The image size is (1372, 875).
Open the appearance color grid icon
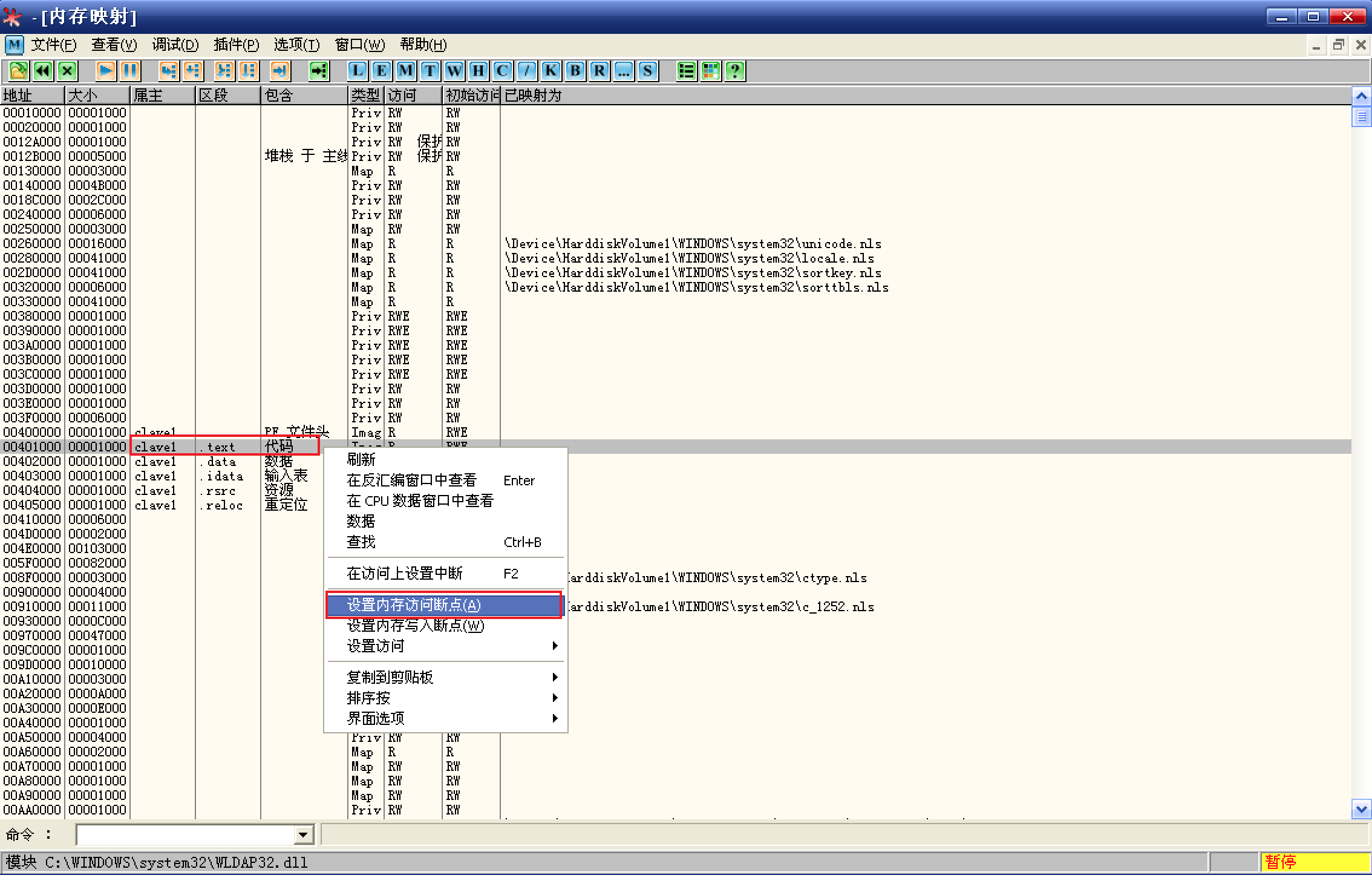pos(711,71)
